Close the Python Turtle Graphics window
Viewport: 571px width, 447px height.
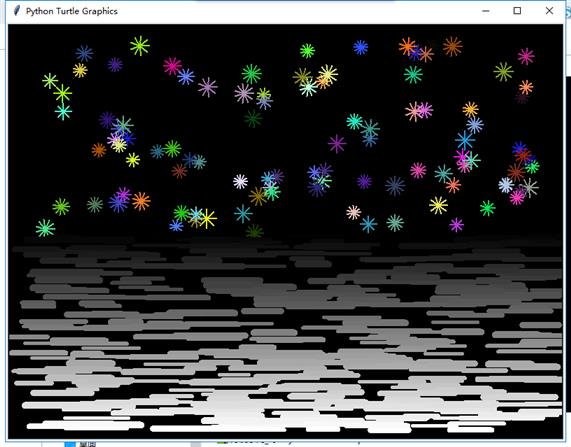(x=550, y=11)
